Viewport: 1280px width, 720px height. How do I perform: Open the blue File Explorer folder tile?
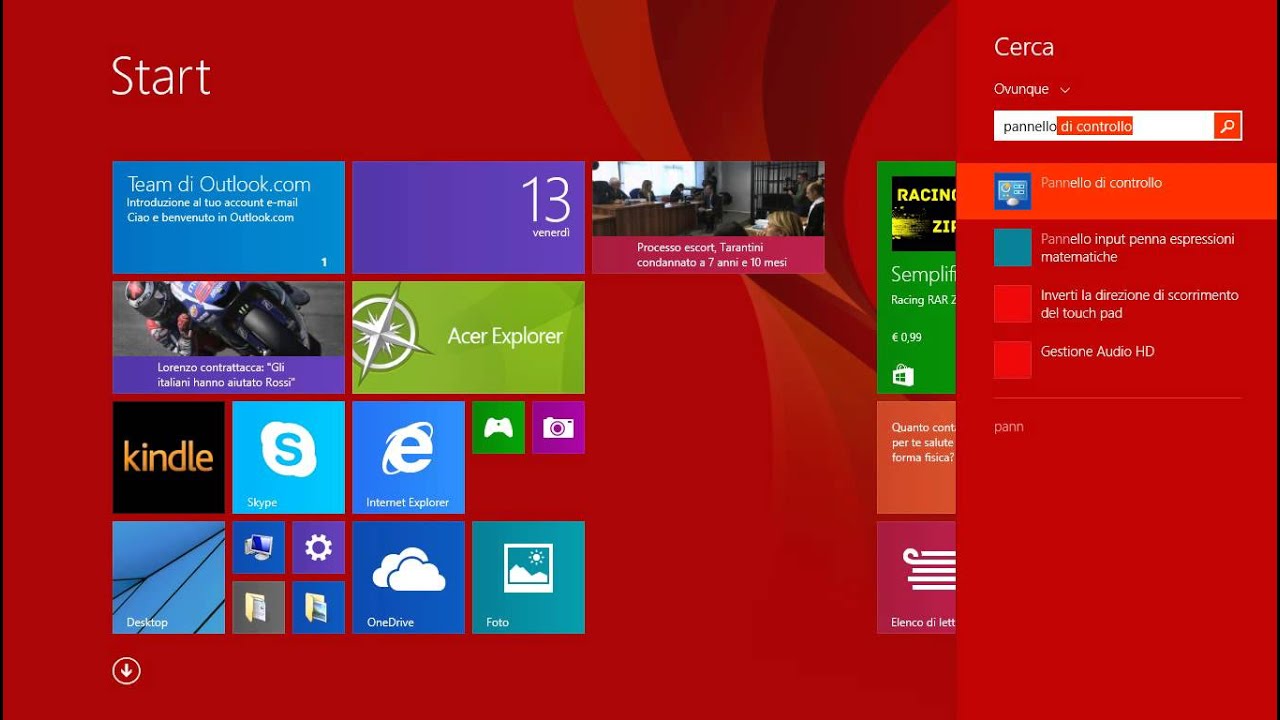pos(318,607)
